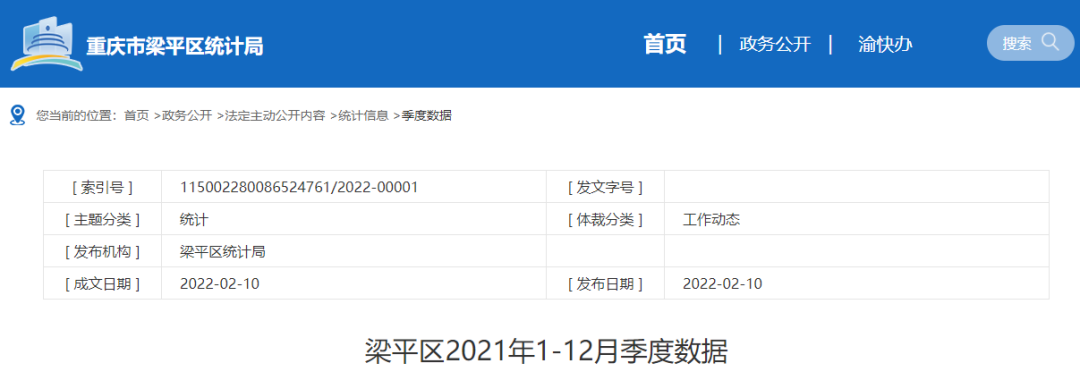1080x380 pixels.
Task: Click the 统计 topic value
Action: tap(194, 220)
